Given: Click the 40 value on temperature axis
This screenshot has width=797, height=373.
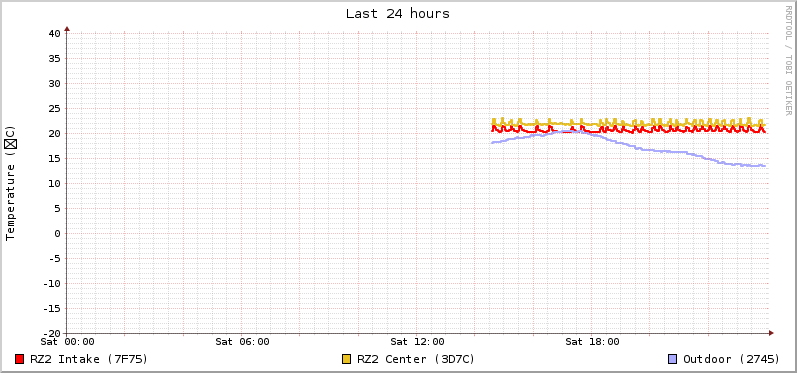Looking at the screenshot, I should [x=55, y=34].
